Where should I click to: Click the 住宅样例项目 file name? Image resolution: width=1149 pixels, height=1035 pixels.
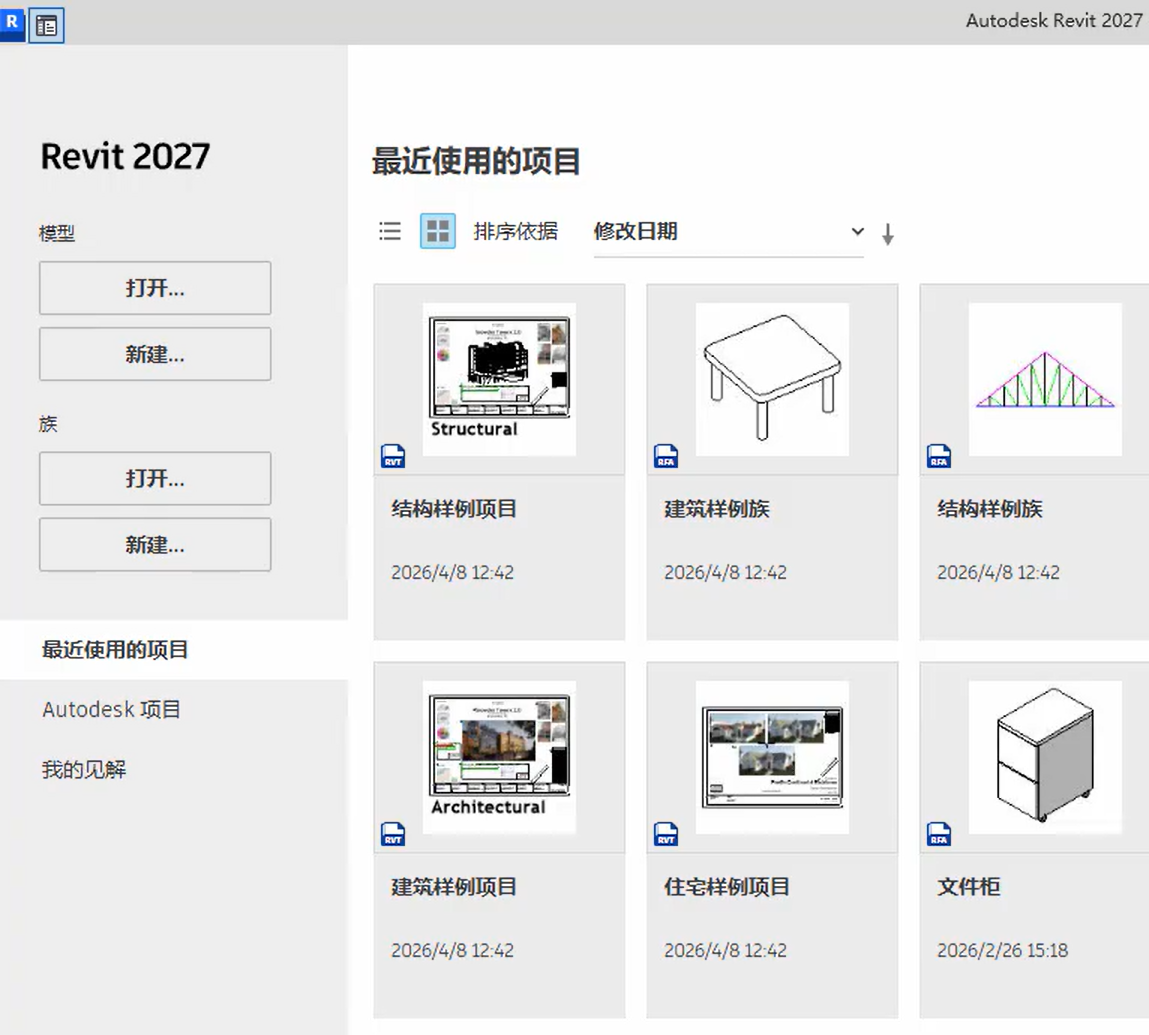(x=727, y=887)
